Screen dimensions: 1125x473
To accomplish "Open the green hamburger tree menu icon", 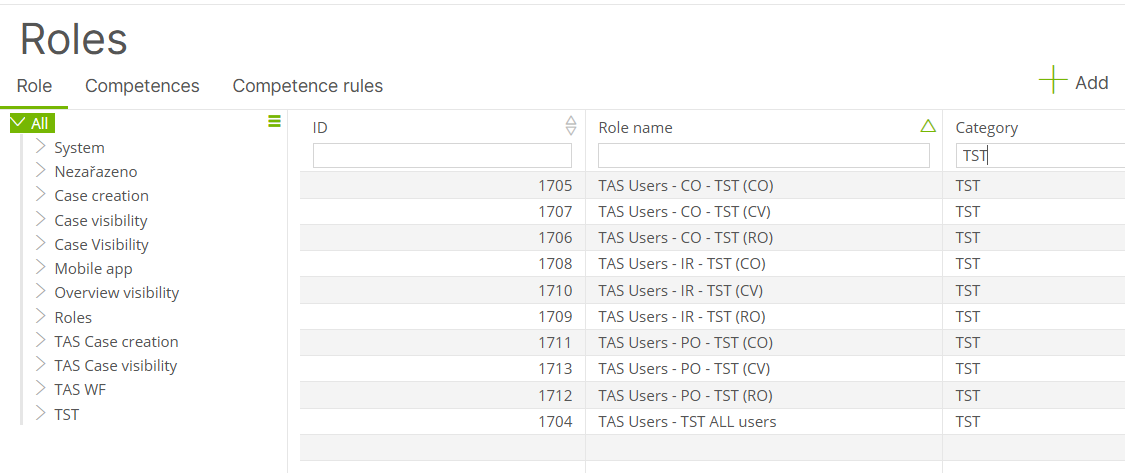I will [274, 121].
